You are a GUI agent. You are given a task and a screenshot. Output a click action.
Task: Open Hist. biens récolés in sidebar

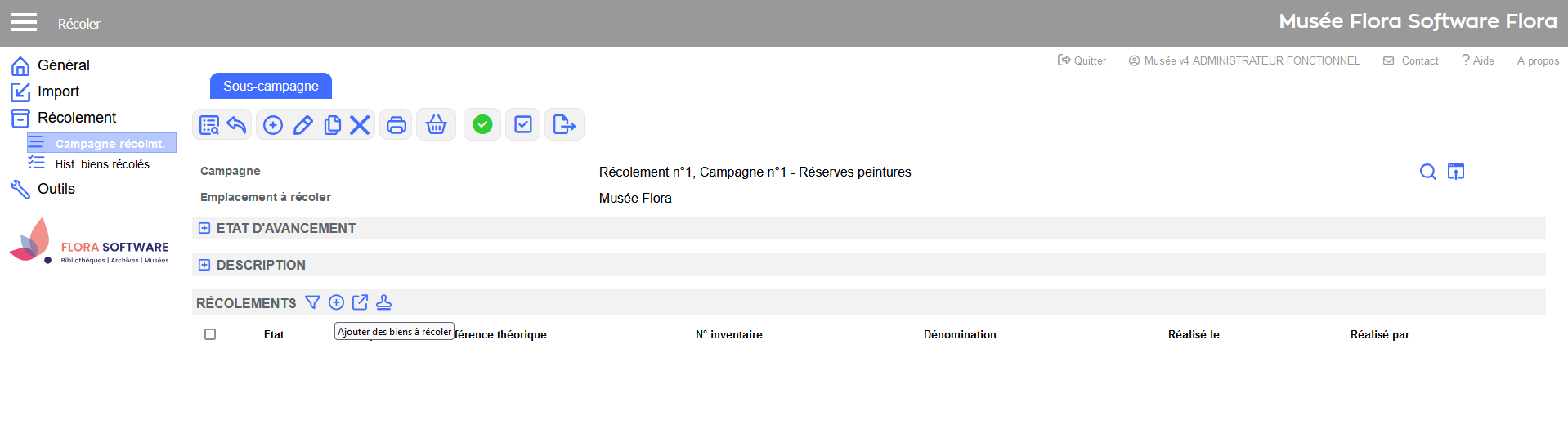coord(102,164)
